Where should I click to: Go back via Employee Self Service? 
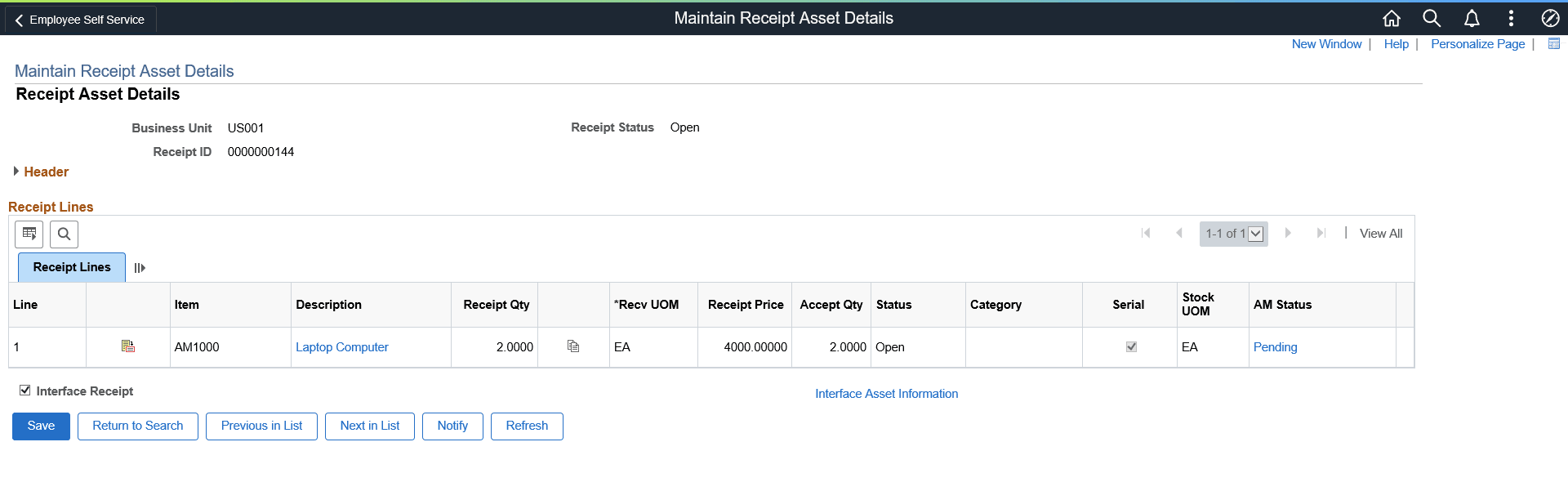coord(79,19)
